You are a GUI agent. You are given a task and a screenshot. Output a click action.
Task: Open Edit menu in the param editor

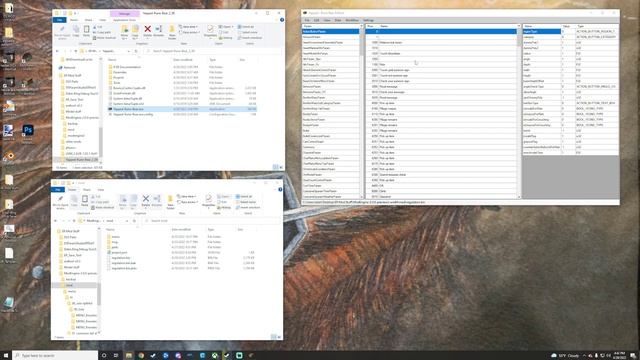316,20
